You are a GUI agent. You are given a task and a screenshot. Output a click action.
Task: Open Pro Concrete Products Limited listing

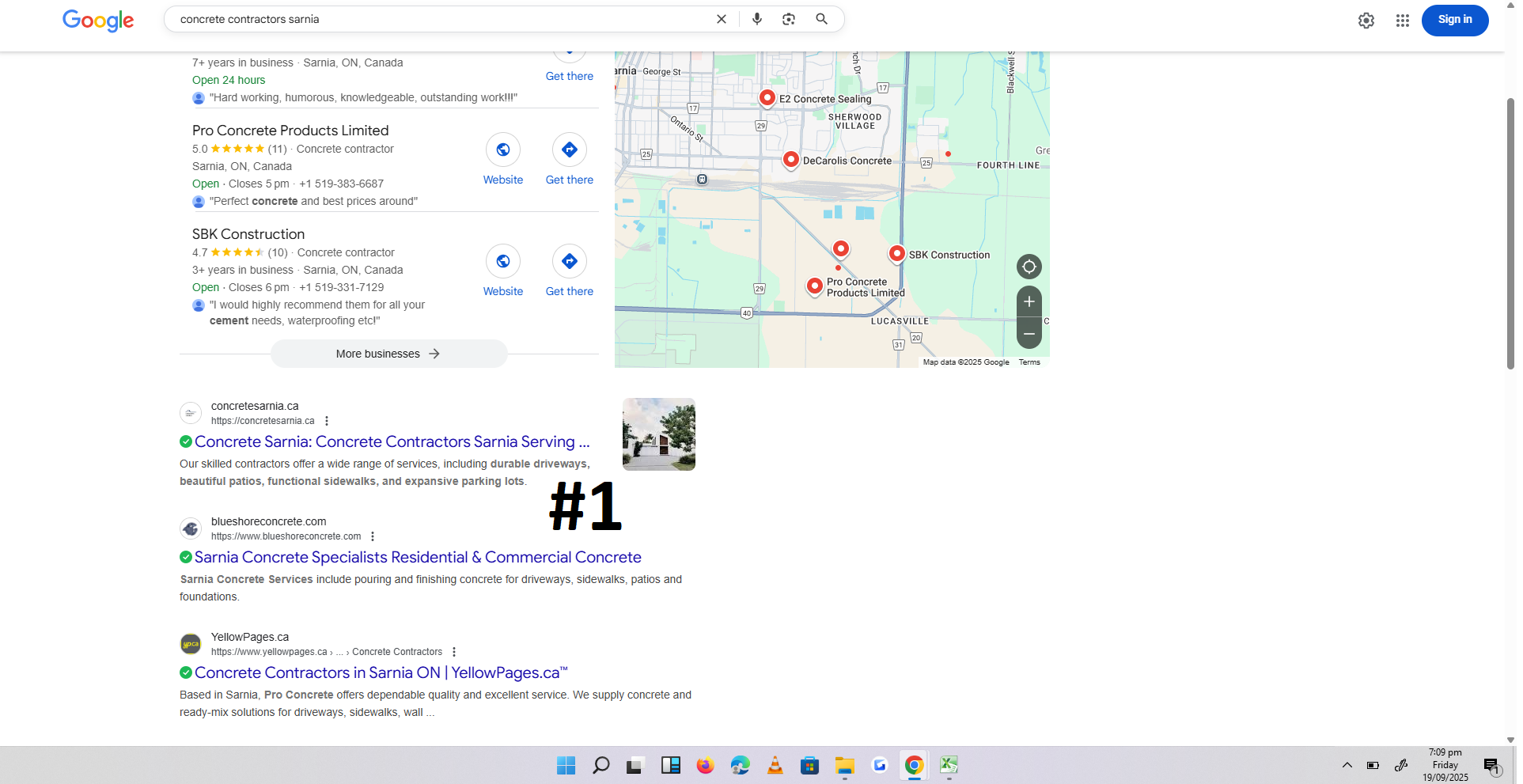(290, 131)
